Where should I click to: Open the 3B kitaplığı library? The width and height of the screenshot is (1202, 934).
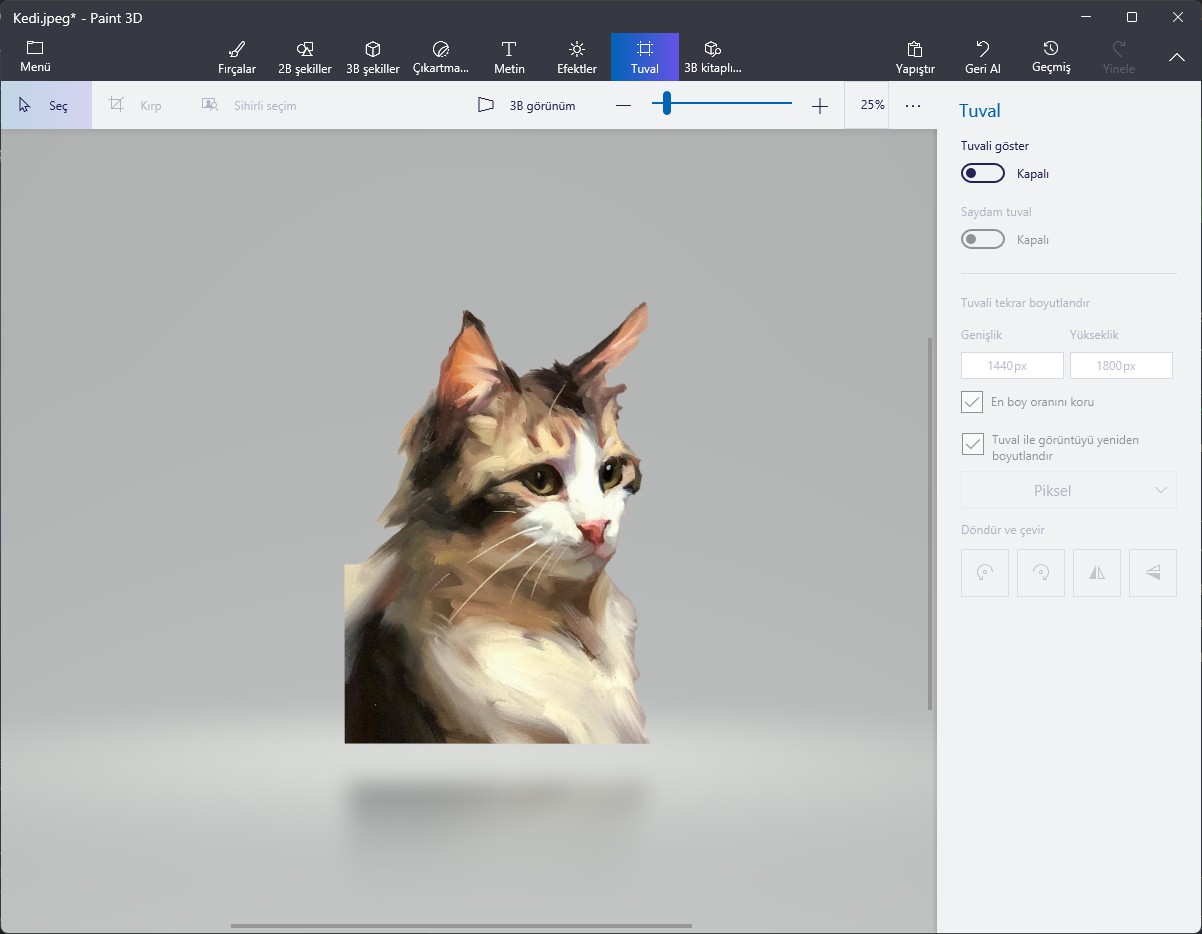tap(712, 57)
